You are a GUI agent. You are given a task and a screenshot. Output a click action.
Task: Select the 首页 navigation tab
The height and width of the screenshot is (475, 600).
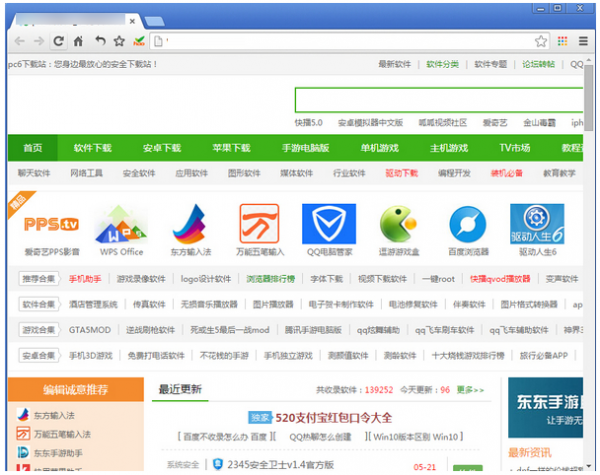(33, 148)
